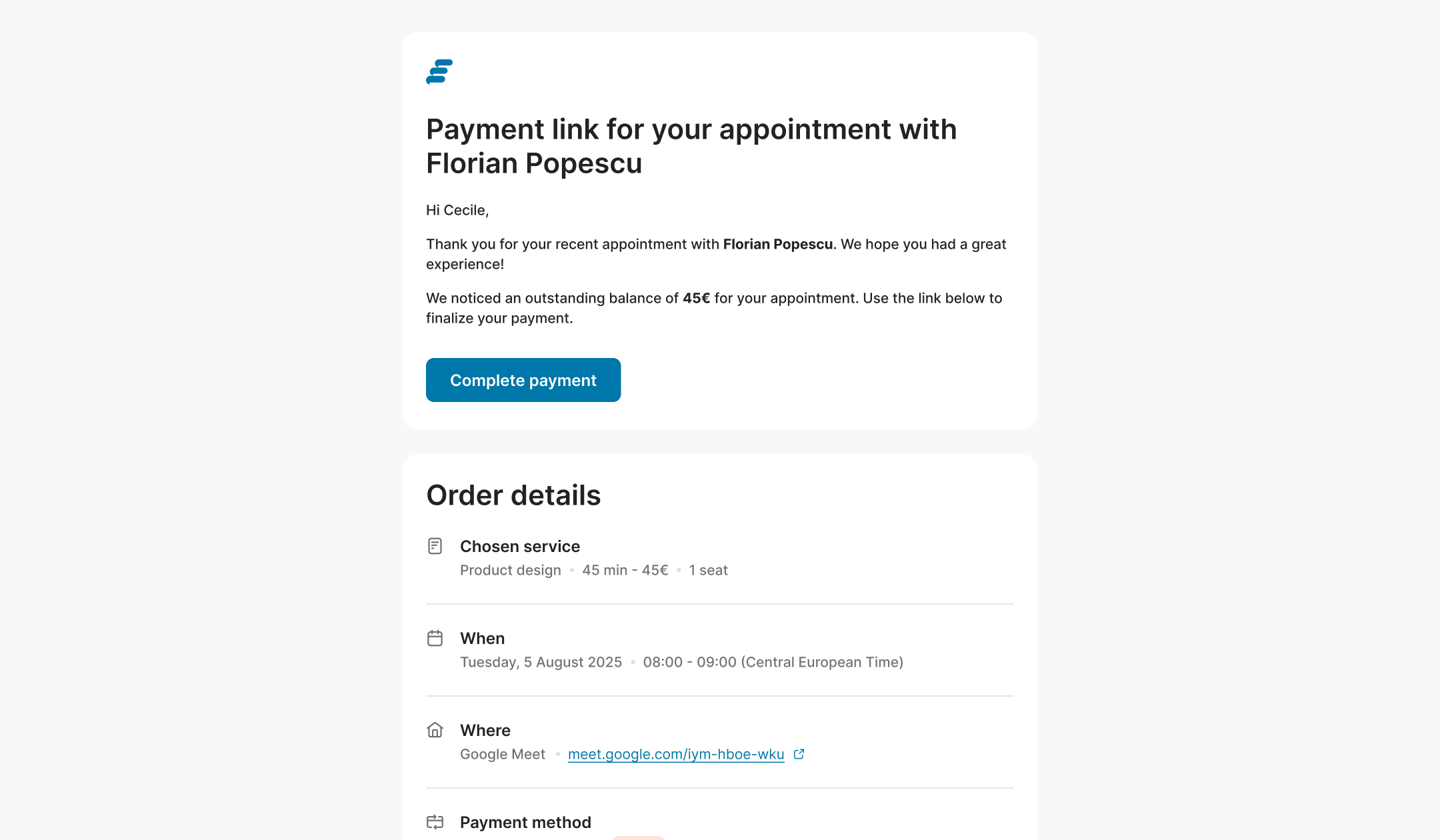
Task: Select the Chosen service label
Action: (x=519, y=546)
